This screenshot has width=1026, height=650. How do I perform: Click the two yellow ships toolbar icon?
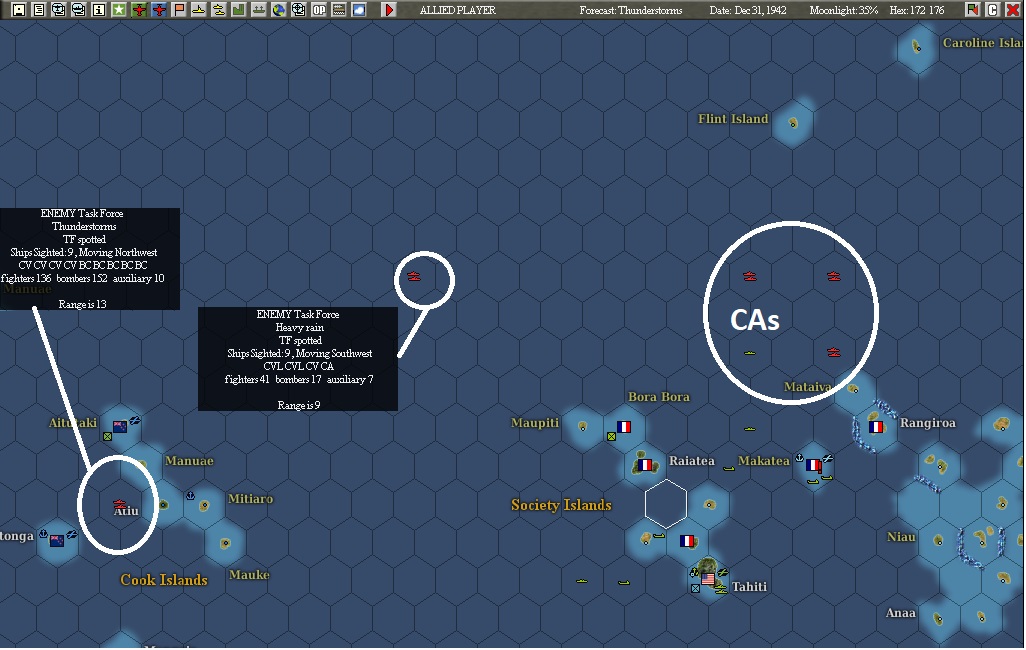[219, 10]
